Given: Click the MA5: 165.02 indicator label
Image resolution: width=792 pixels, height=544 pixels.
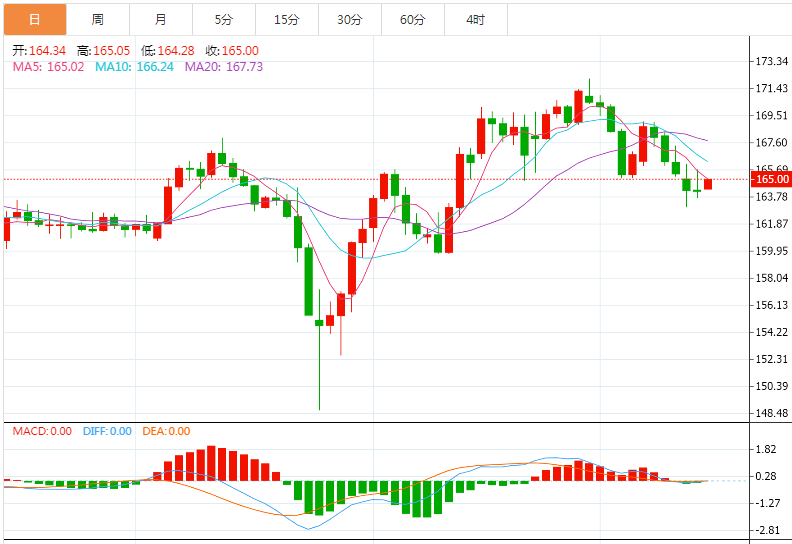Looking at the screenshot, I should click(48, 67).
